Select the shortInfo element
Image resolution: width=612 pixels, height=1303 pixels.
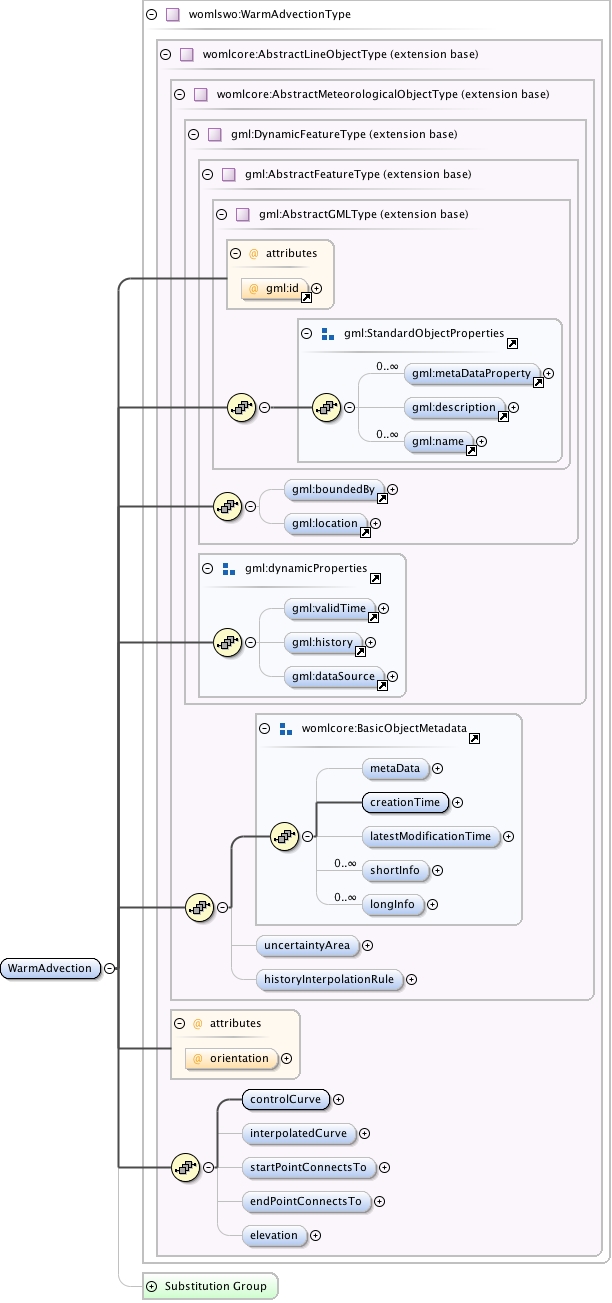tap(395, 870)
